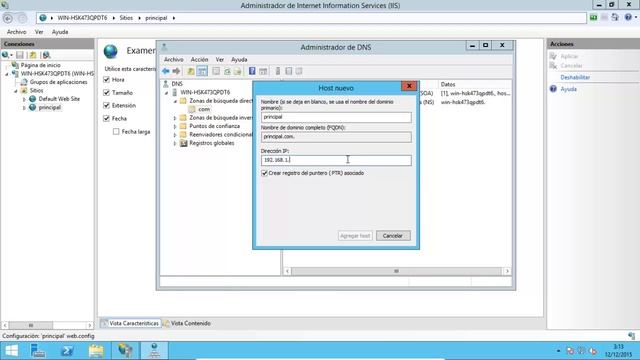
Task: Click the Cancelar button in Host nuevo dialog
Action: [x=393, y=236]
